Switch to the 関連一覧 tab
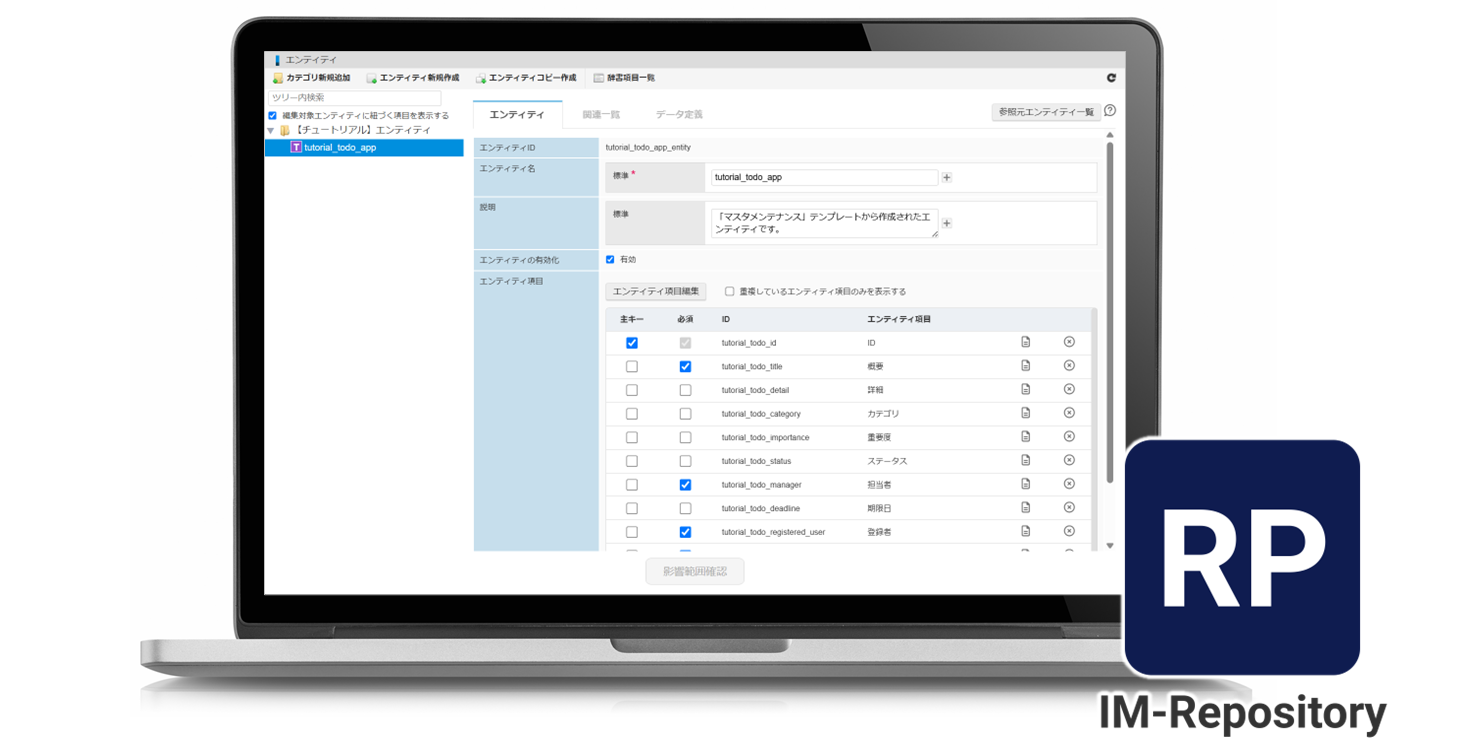This screenshot has height=748, width=1484. (601, 115)
